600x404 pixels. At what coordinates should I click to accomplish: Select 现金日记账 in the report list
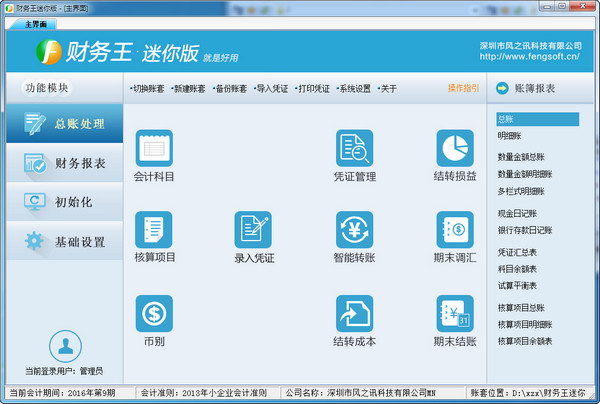tap(517, 213)
